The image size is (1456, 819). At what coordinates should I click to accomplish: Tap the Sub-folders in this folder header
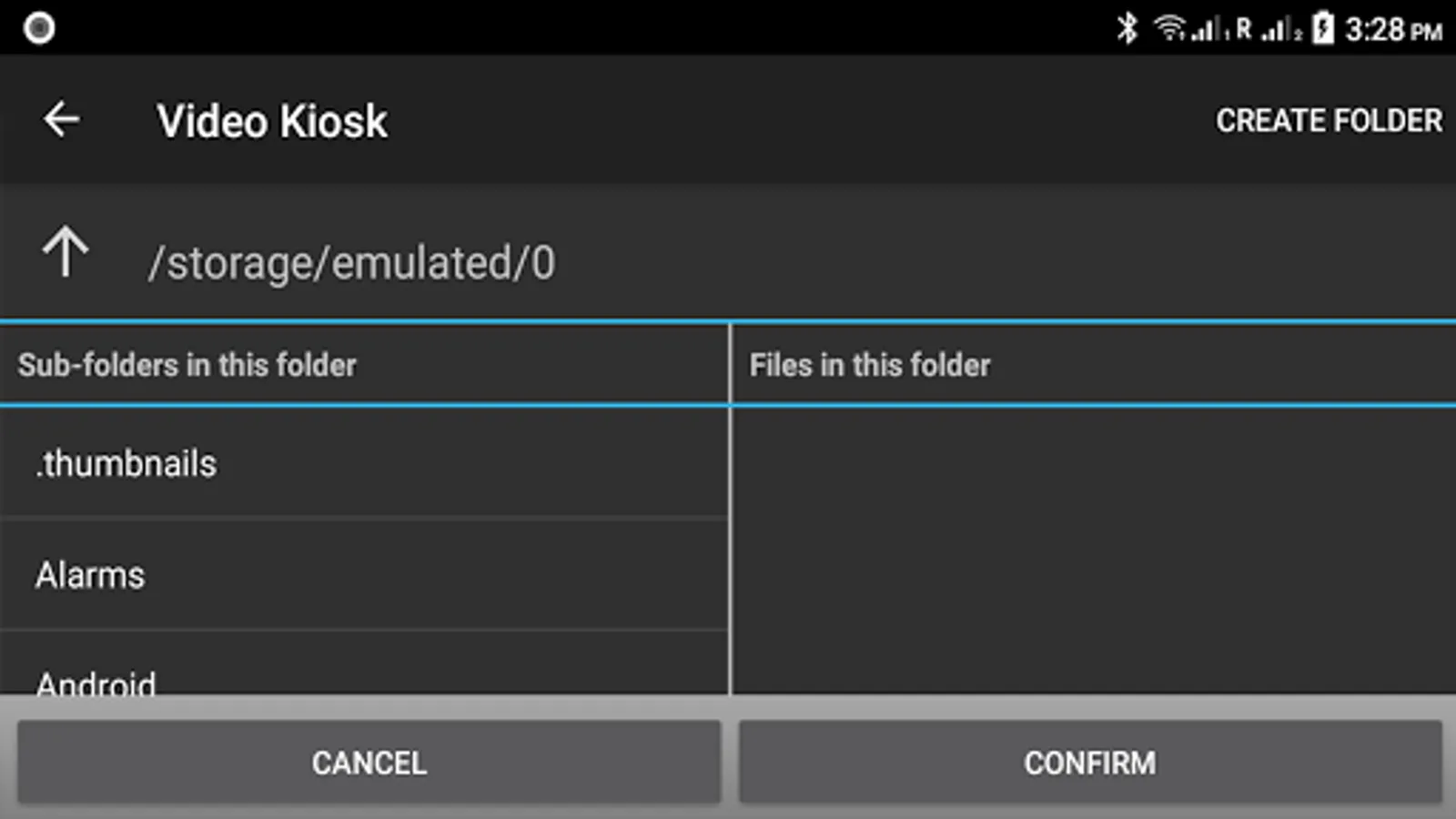coord(187,365)
